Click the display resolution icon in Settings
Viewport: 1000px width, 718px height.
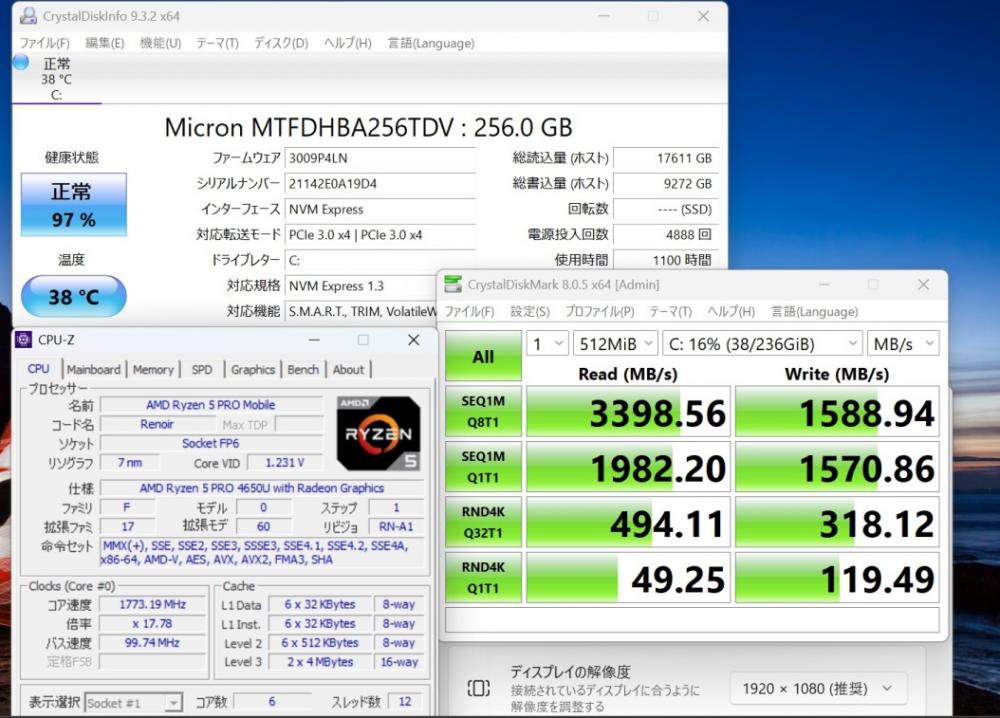point(478,688)
